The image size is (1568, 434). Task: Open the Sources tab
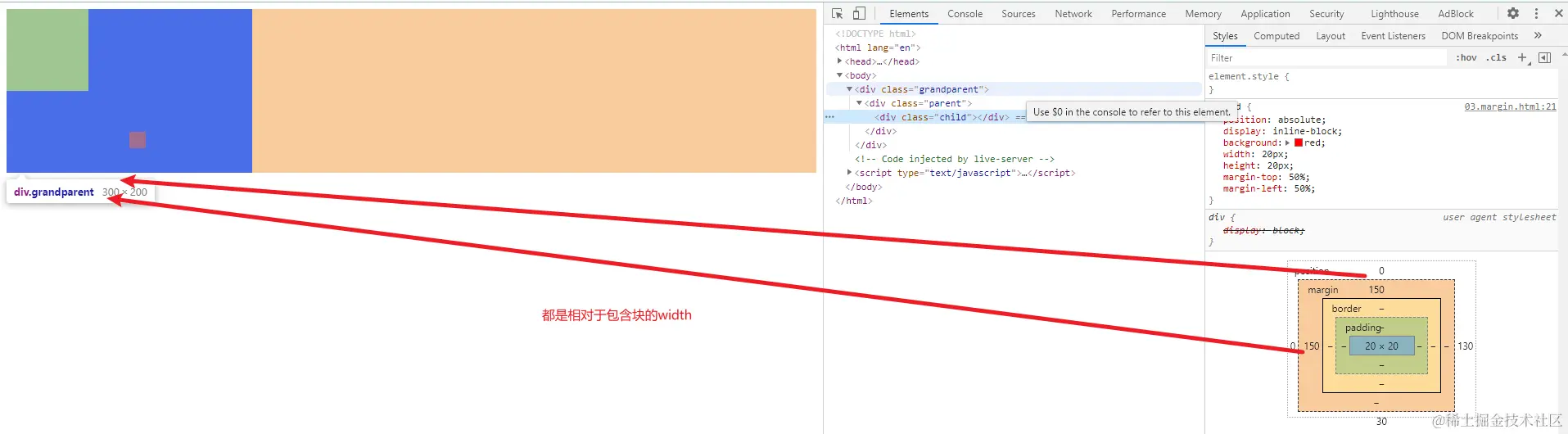coord(1019,14)
